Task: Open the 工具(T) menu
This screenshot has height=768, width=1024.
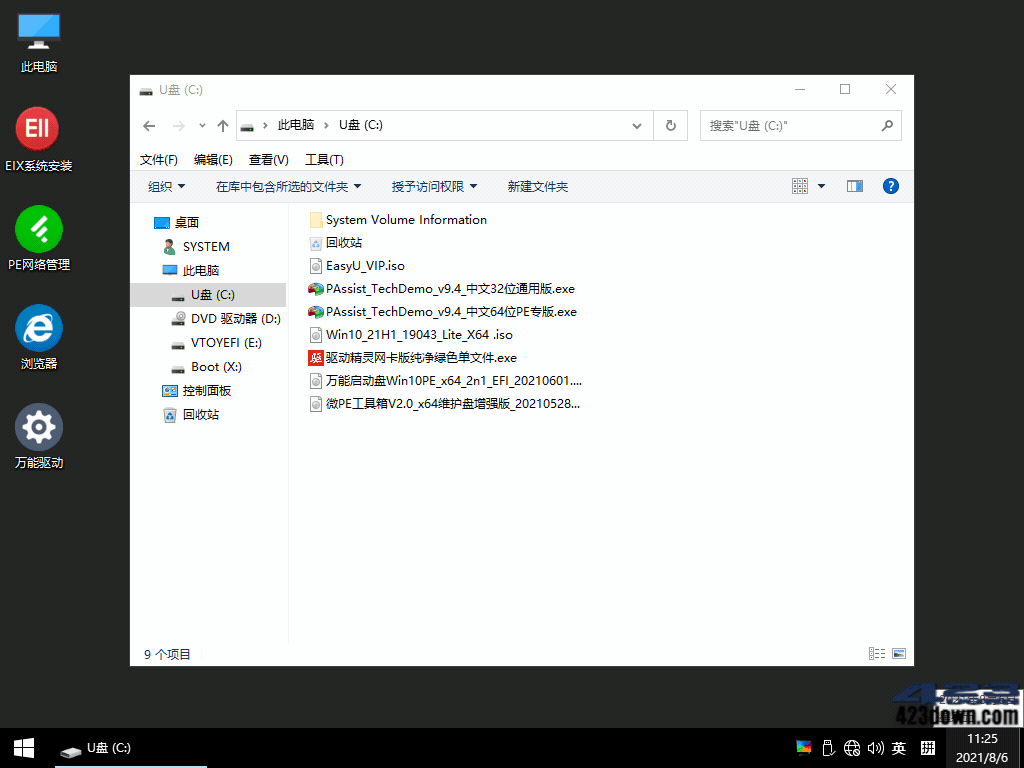Action: [324, 159]
